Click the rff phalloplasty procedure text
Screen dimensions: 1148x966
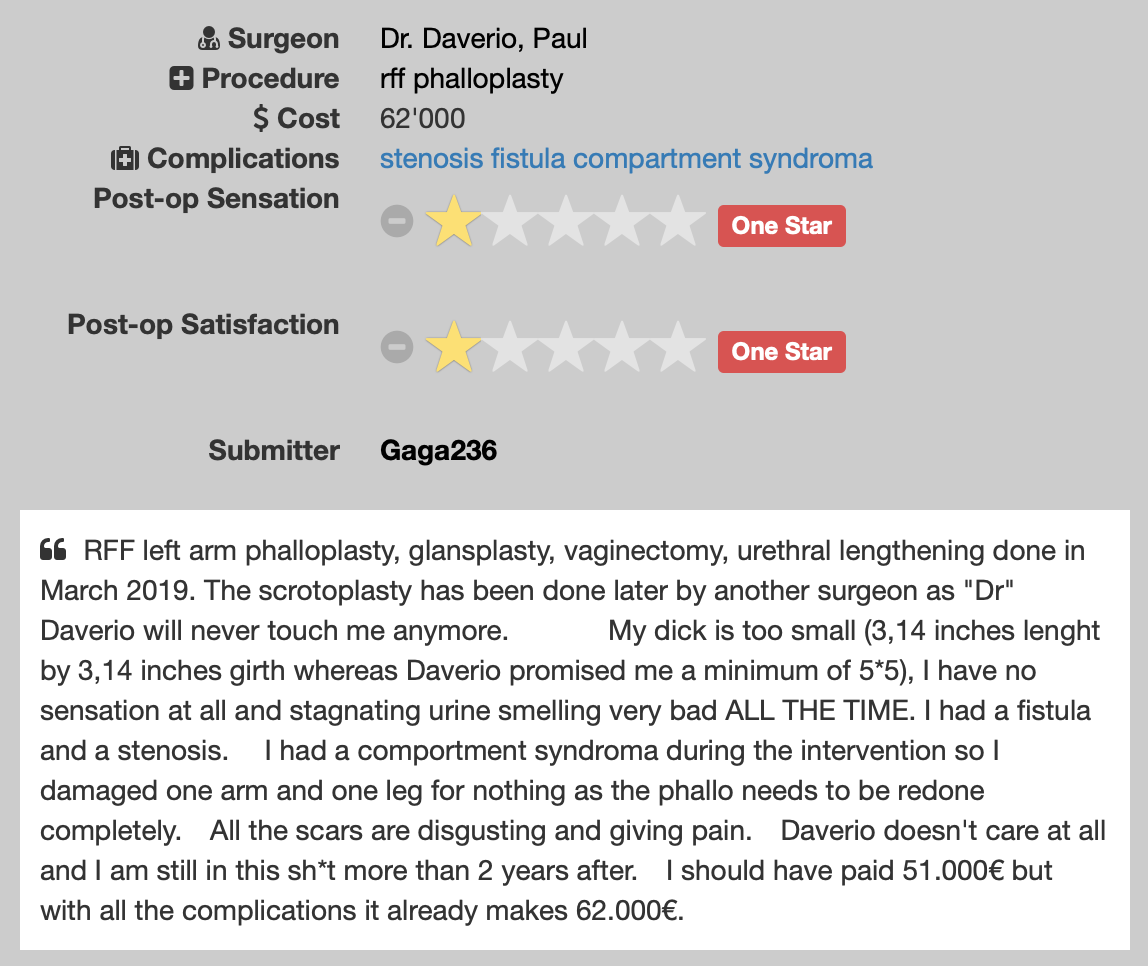coord(471,79)
